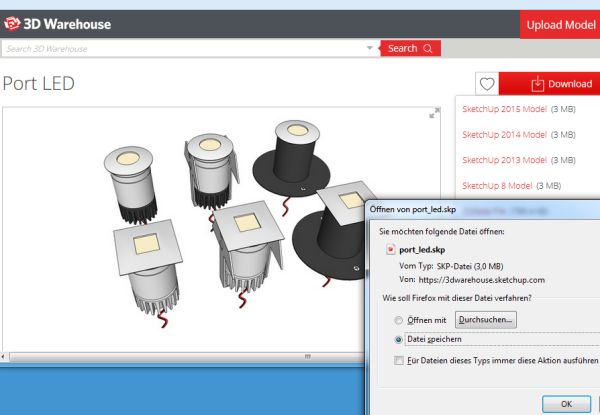This screenshot has width=600, height=415.
Task: Focus the Search 3D Warehouse field
Action: (x=185, y=48)
